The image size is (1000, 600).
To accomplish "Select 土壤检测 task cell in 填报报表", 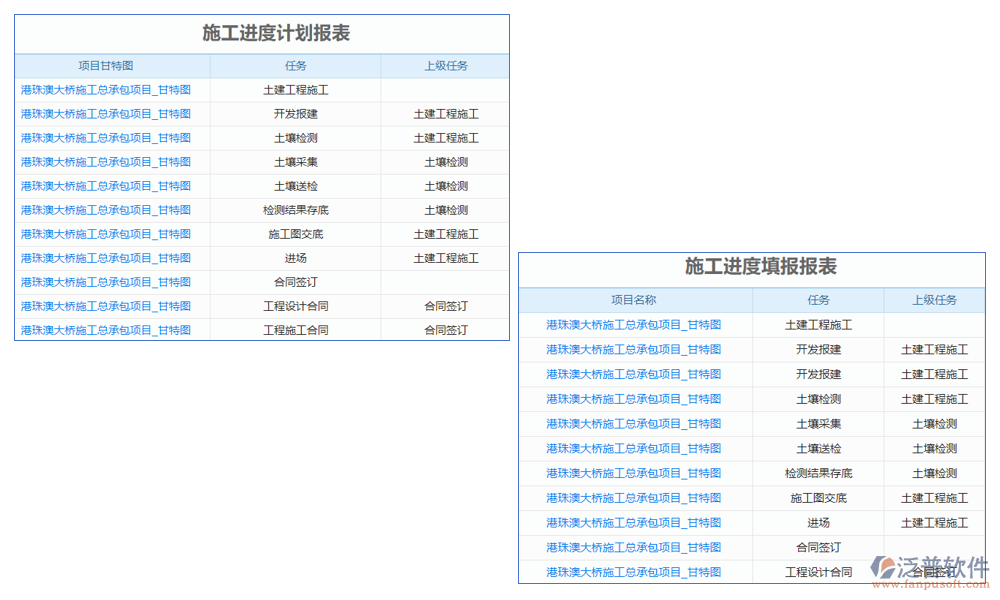I will (818, 399).
